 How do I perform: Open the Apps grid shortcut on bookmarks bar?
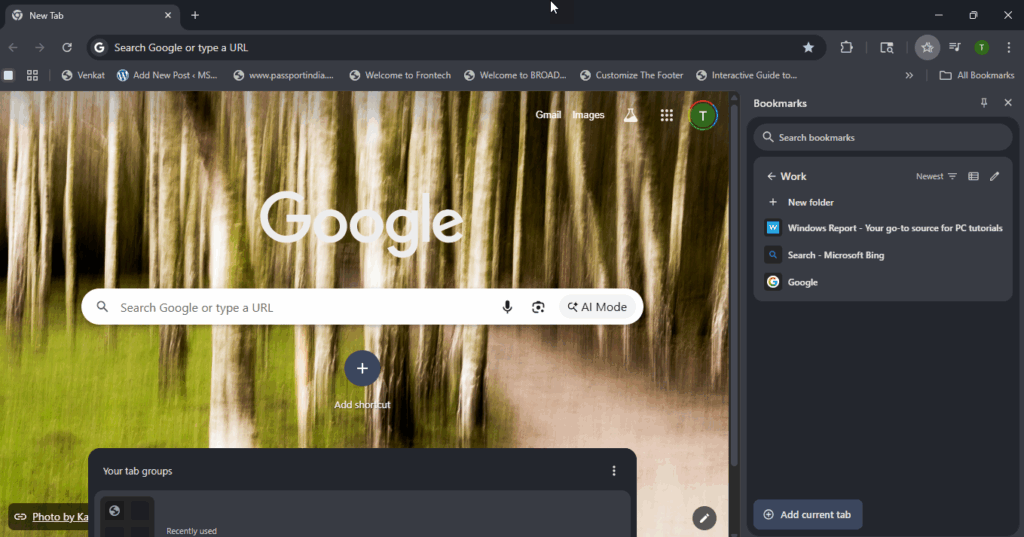[x=32, y=75]
